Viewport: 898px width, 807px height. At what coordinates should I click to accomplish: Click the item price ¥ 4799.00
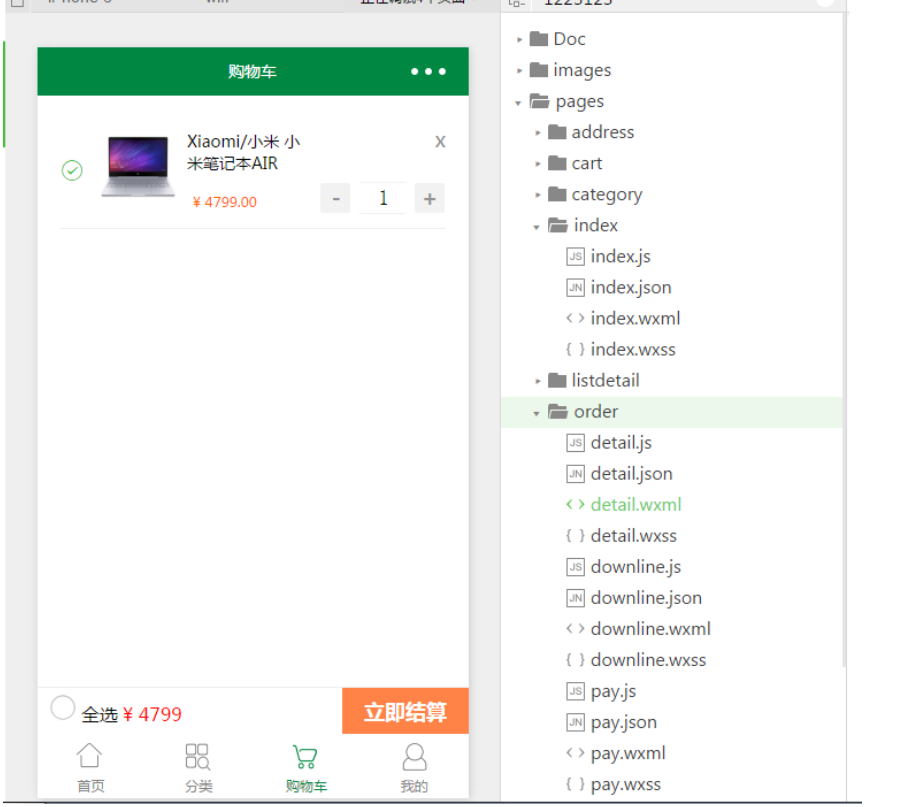point(224,202)
